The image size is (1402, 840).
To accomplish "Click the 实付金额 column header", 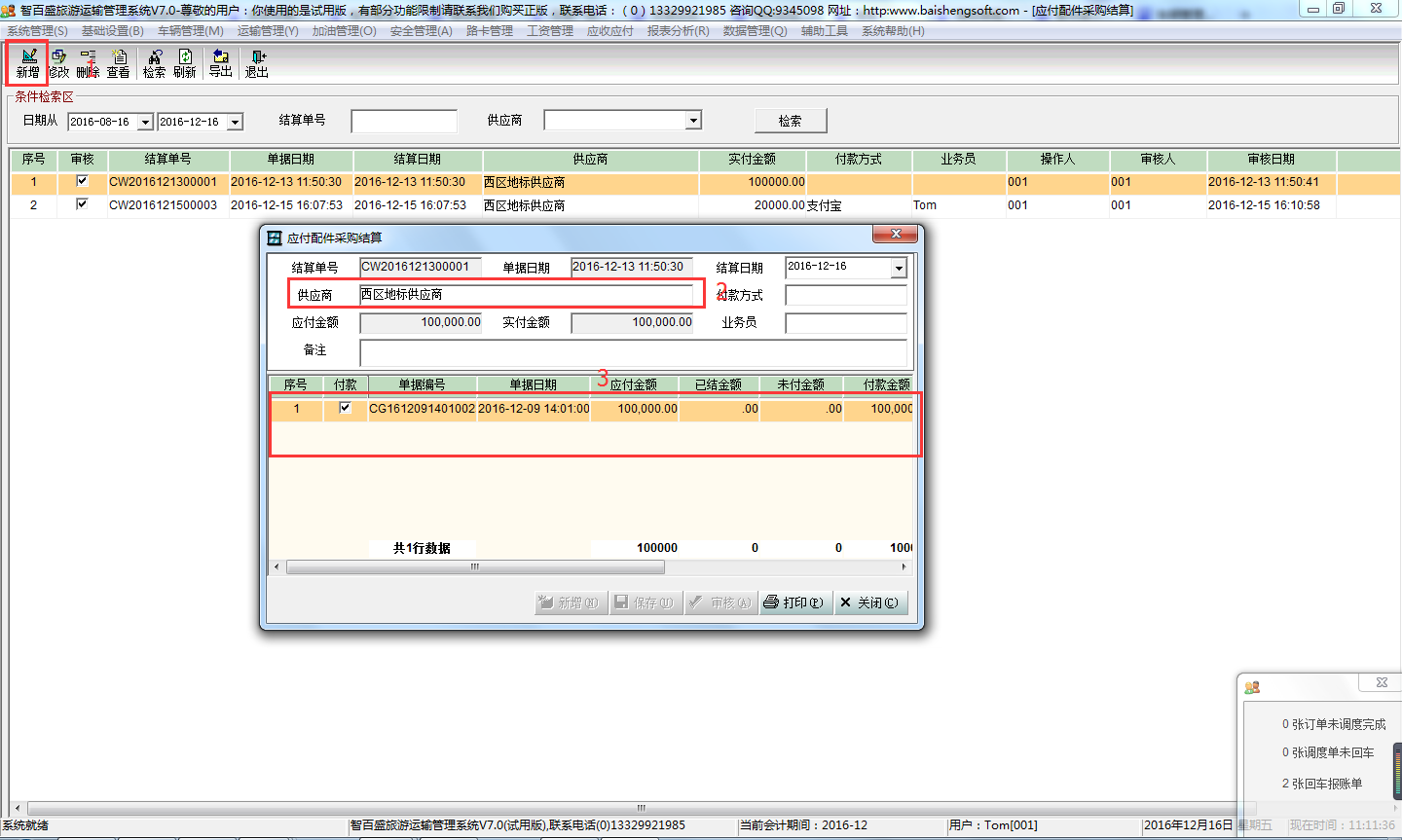I will 752,159.
